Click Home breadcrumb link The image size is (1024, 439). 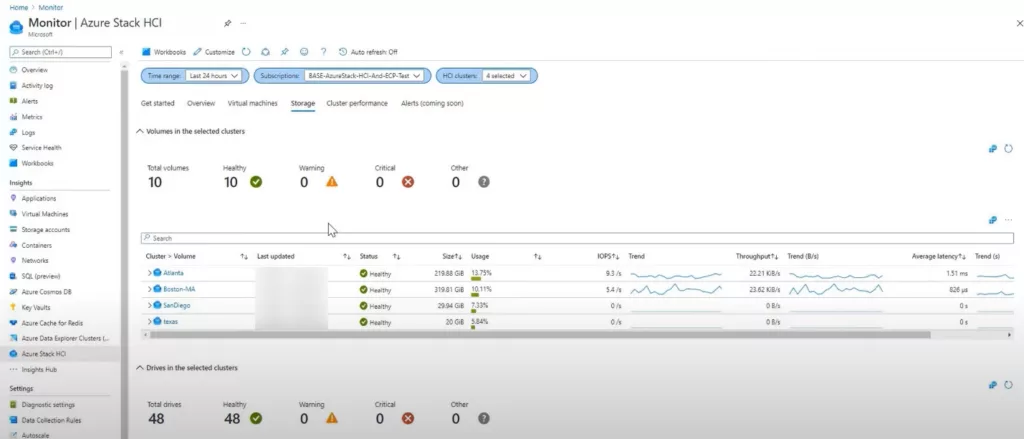[18, 7]
